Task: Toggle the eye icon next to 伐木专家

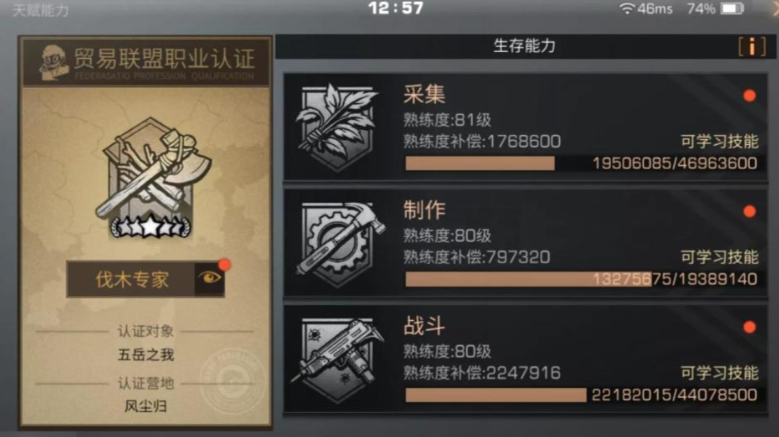Action: pyautogui.click(x=210, y=279)
